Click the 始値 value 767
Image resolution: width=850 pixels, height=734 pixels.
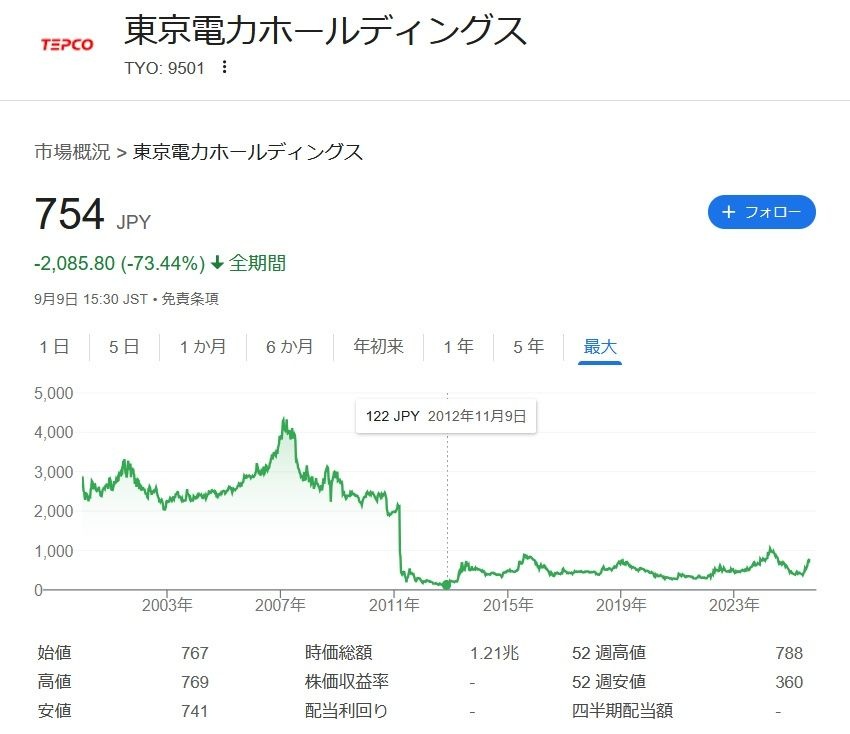(195, 653)
